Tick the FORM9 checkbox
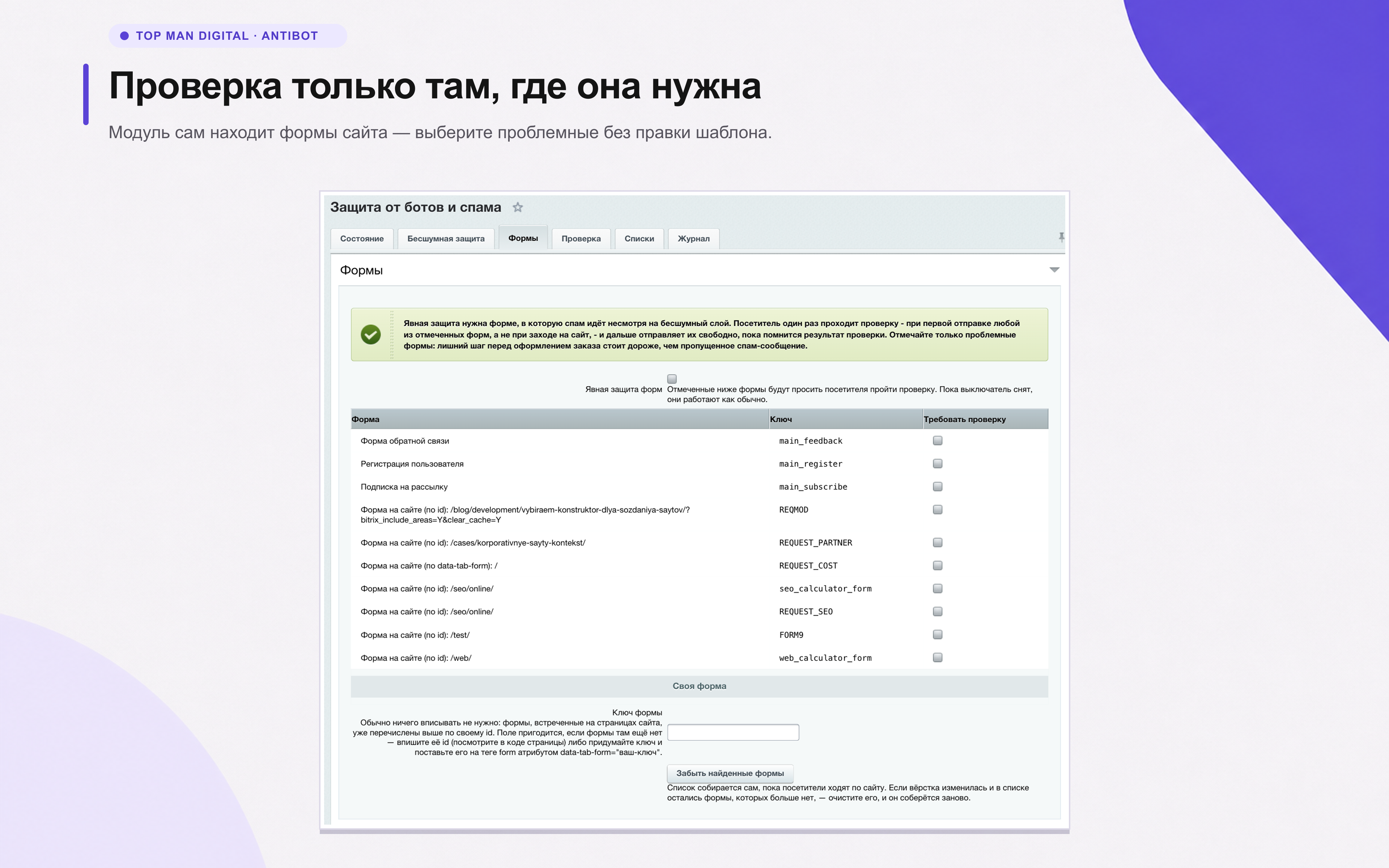 coord(938,634)
